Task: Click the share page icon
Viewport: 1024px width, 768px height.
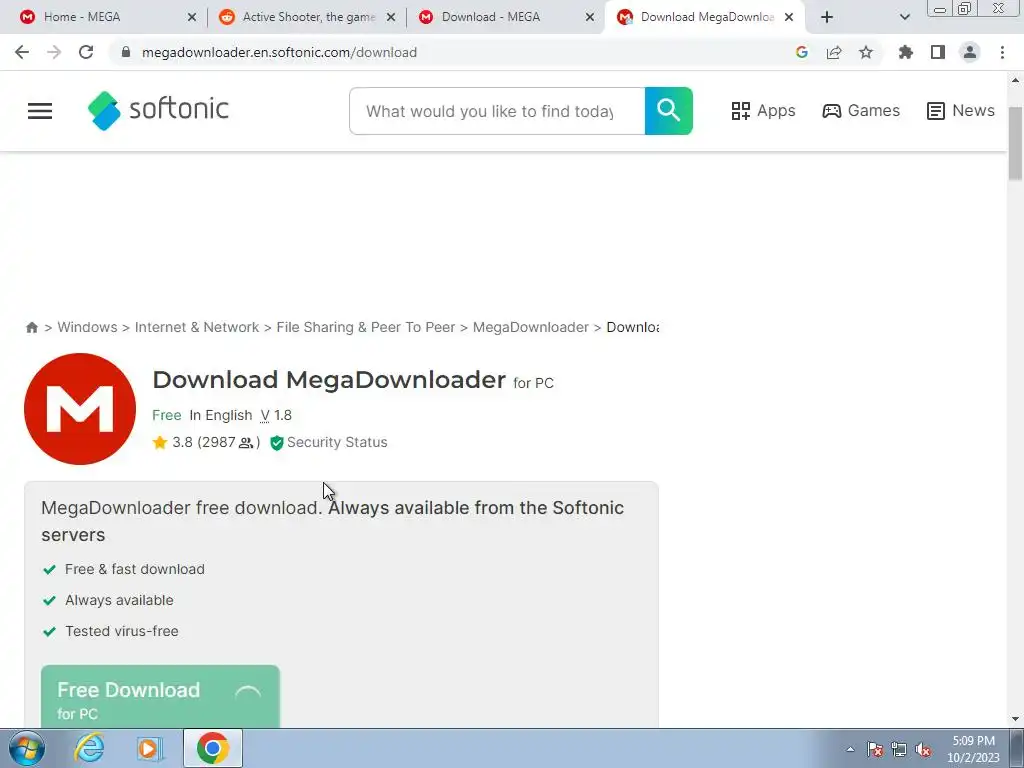Action: point(834,52)
